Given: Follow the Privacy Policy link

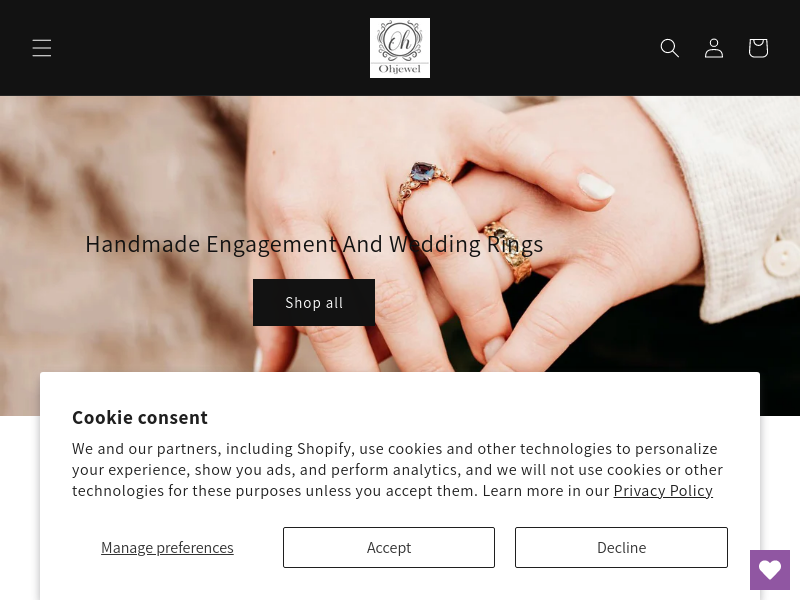Looking at the screenshot, I should [x=663, y=491].
